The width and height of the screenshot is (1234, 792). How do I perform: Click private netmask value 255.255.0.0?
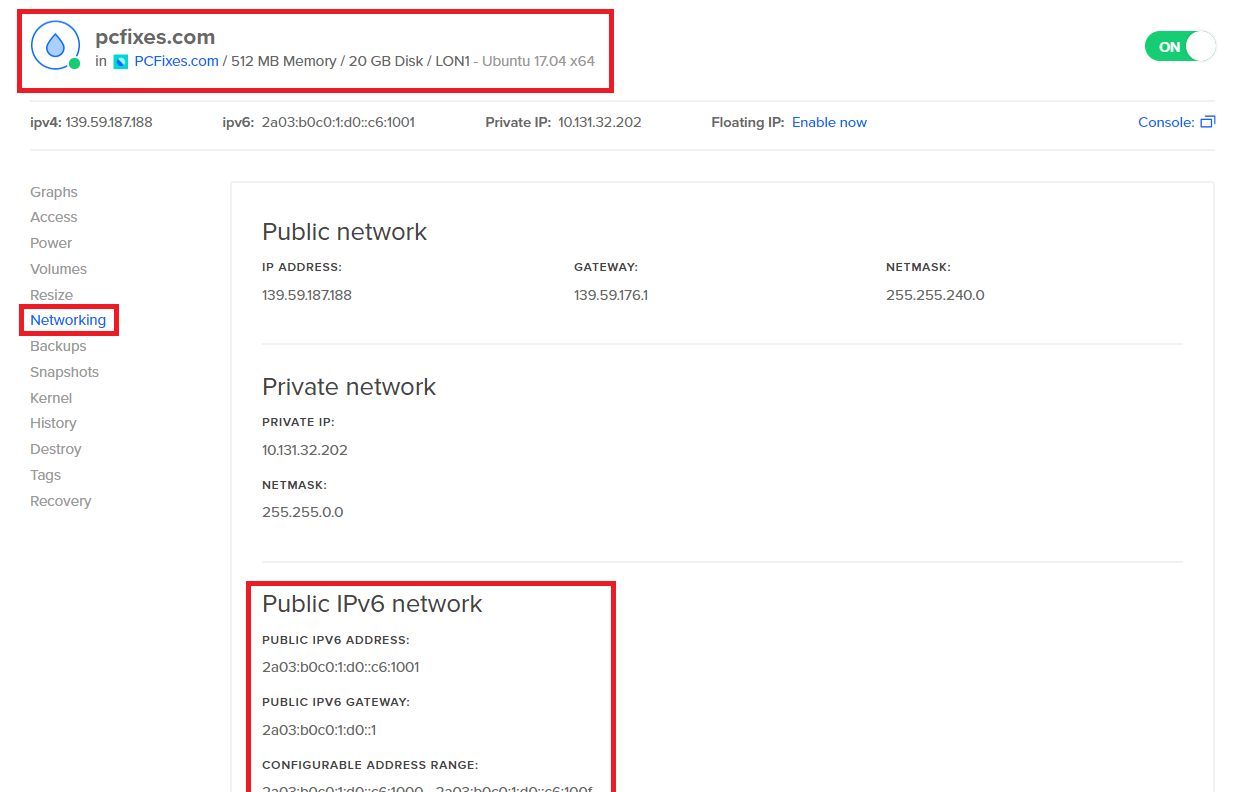[x=302, y=512]
